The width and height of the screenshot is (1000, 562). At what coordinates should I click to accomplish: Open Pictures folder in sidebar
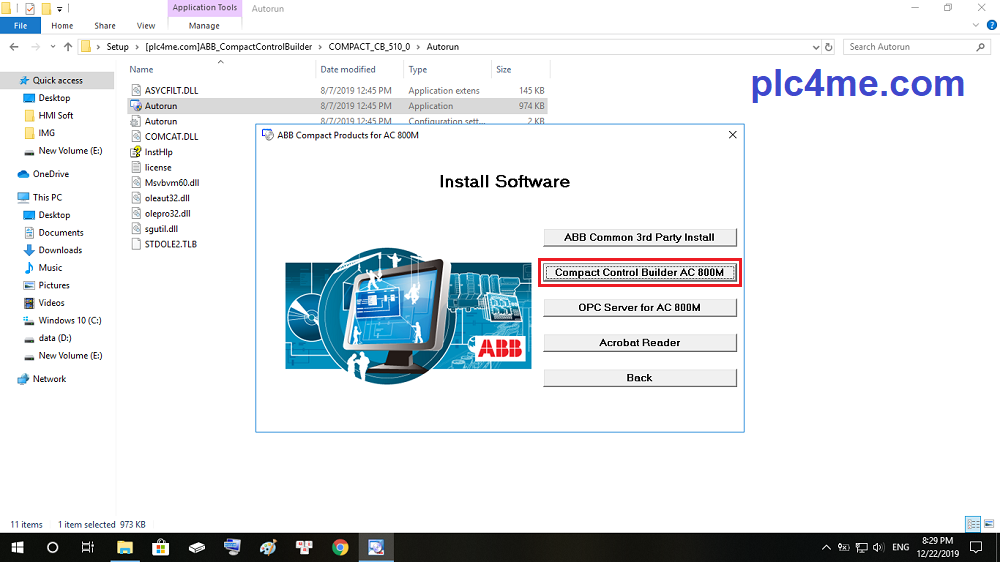(x=54, y=285)
